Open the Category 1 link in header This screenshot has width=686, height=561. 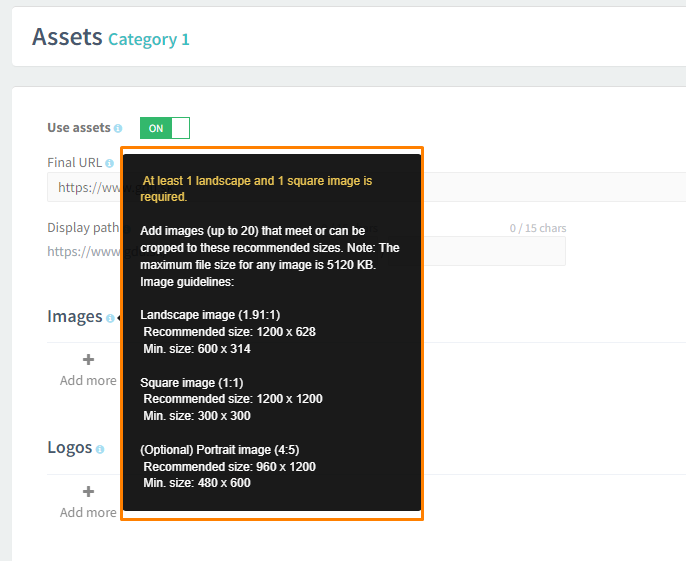148,40
